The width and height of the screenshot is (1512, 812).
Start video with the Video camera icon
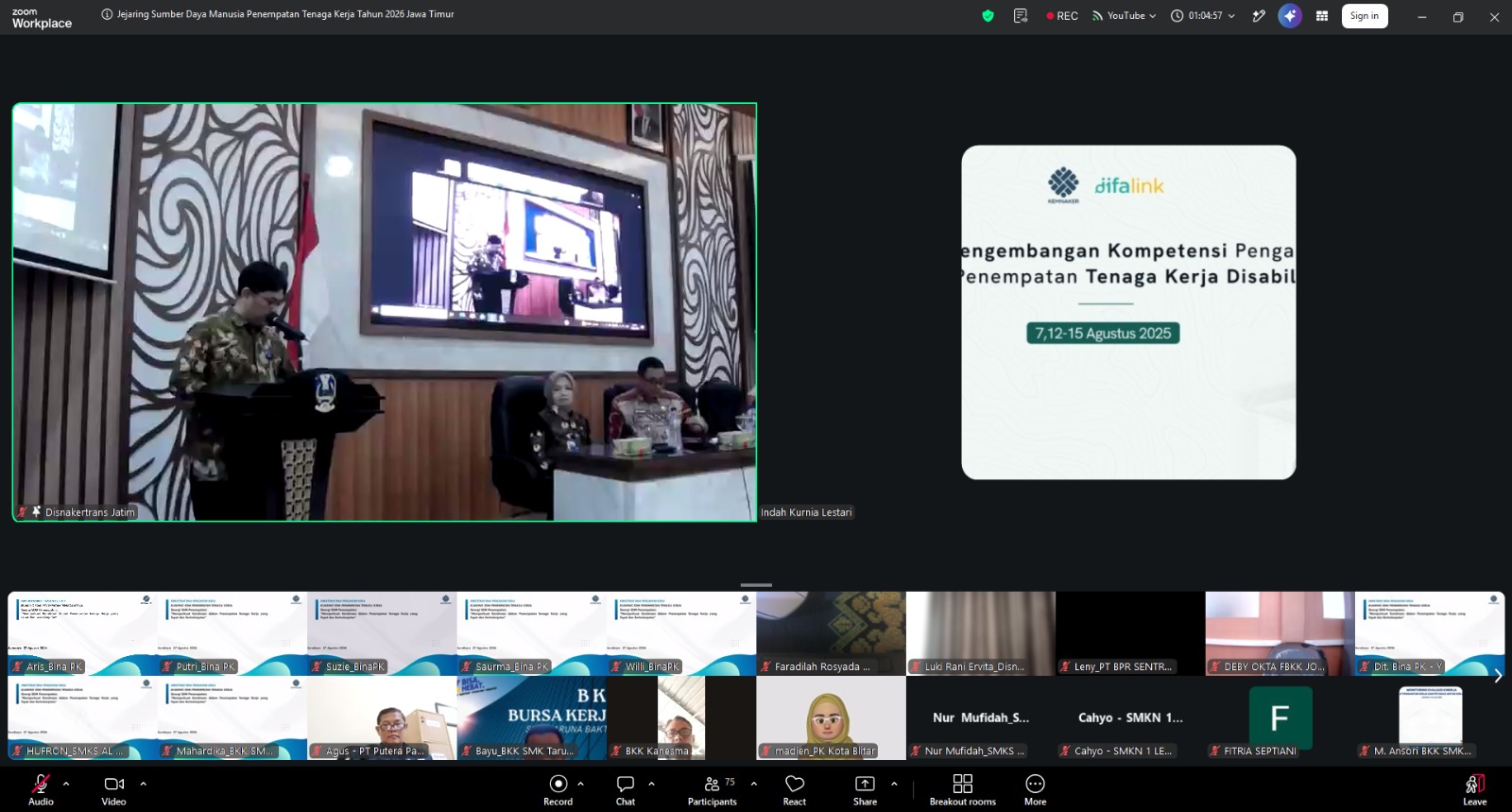click(x=113, y=789)
